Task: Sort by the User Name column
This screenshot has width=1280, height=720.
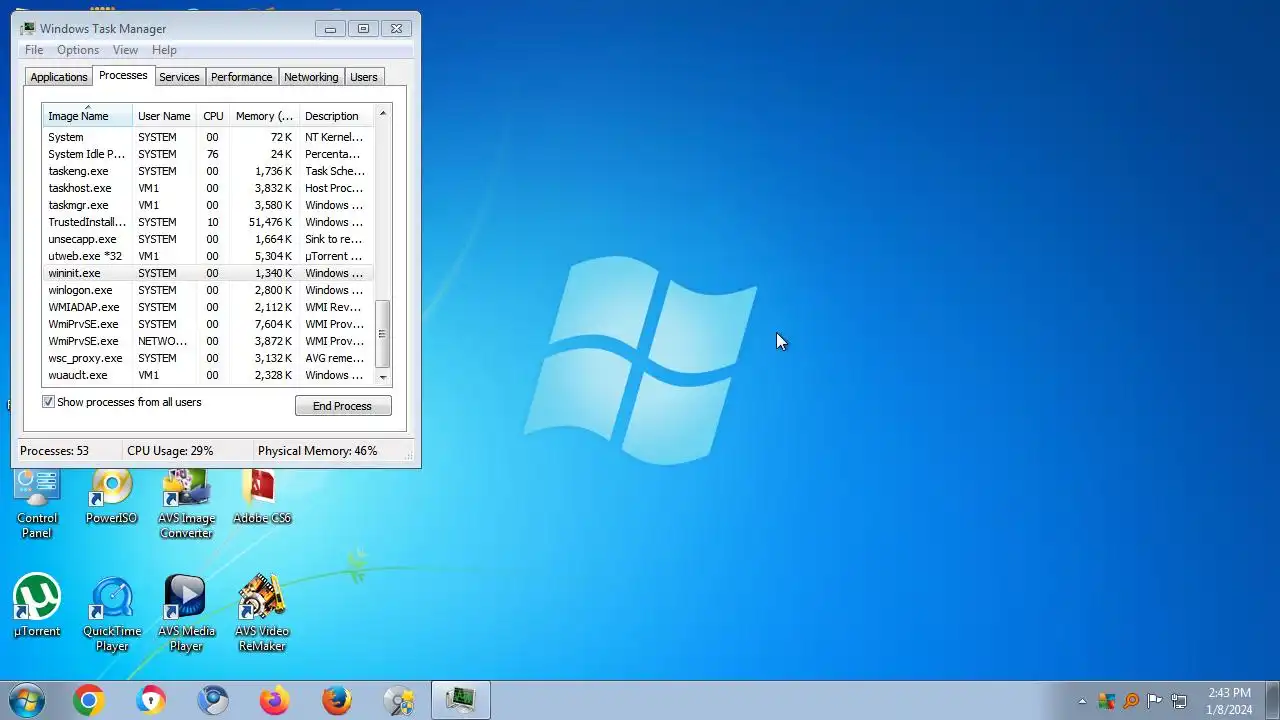Action: pyautogui.click(x=164, y=116)
